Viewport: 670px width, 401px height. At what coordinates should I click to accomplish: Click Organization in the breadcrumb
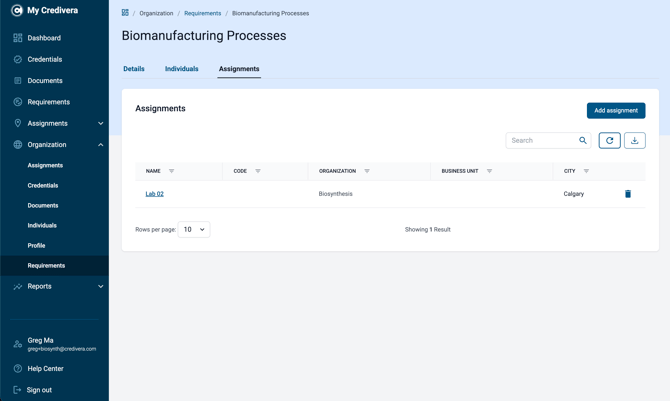[156, 13]
